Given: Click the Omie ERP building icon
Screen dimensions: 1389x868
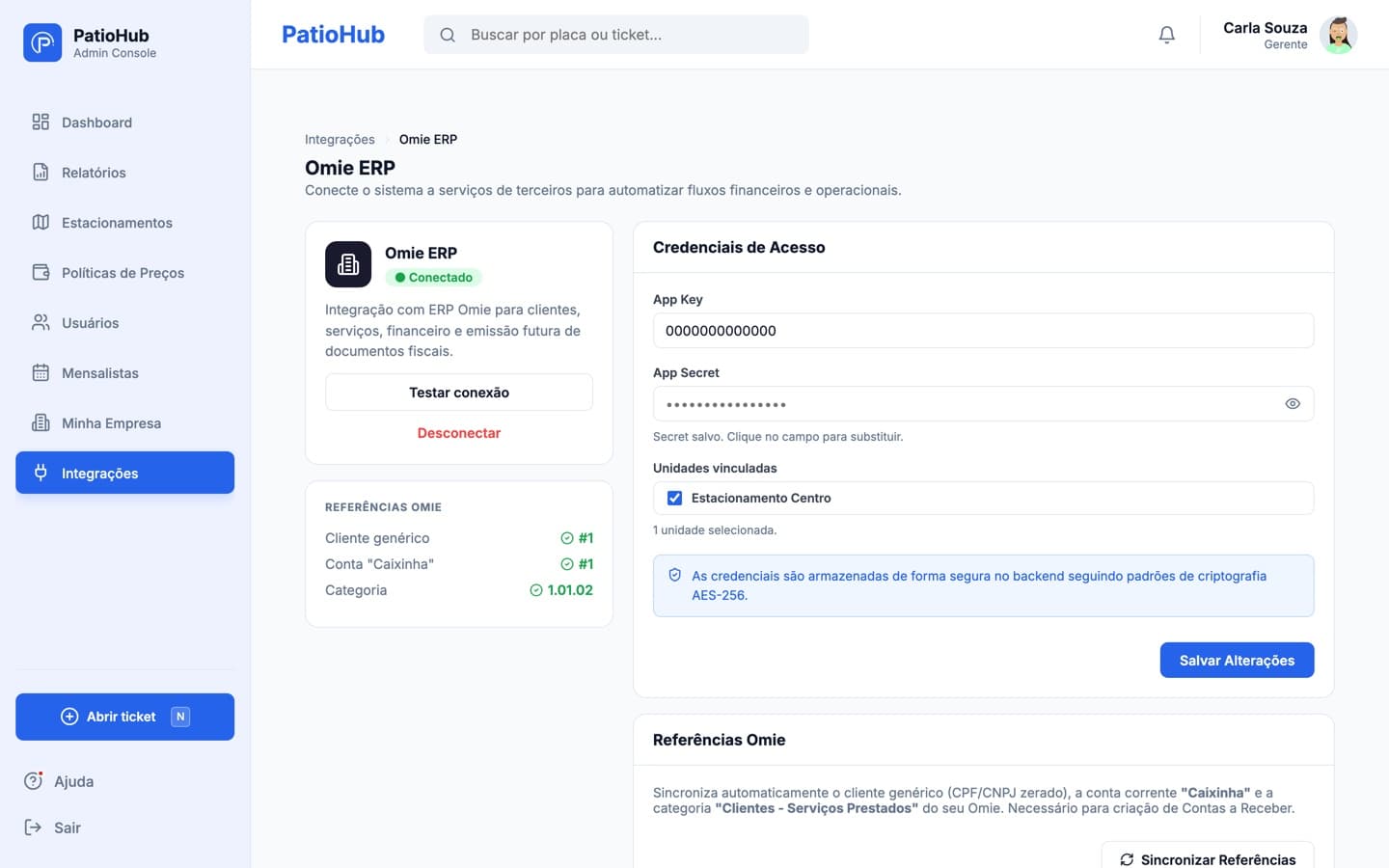Looking at the screenshot, I should [348, 264].
